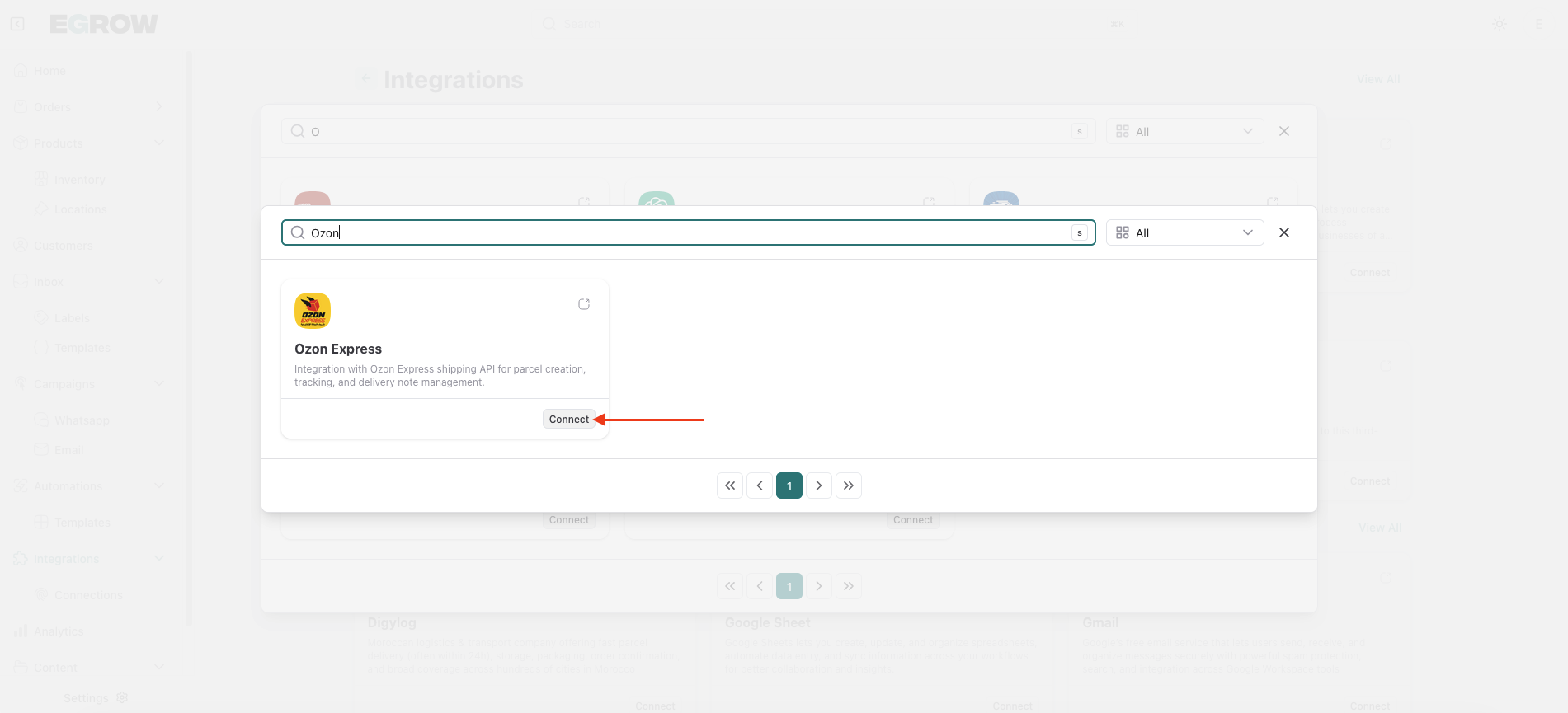Viewport: 1568px width, 713px height.
Task: Select page 1 in the dimmed dialog pagination
Action: tap(789, 586)
